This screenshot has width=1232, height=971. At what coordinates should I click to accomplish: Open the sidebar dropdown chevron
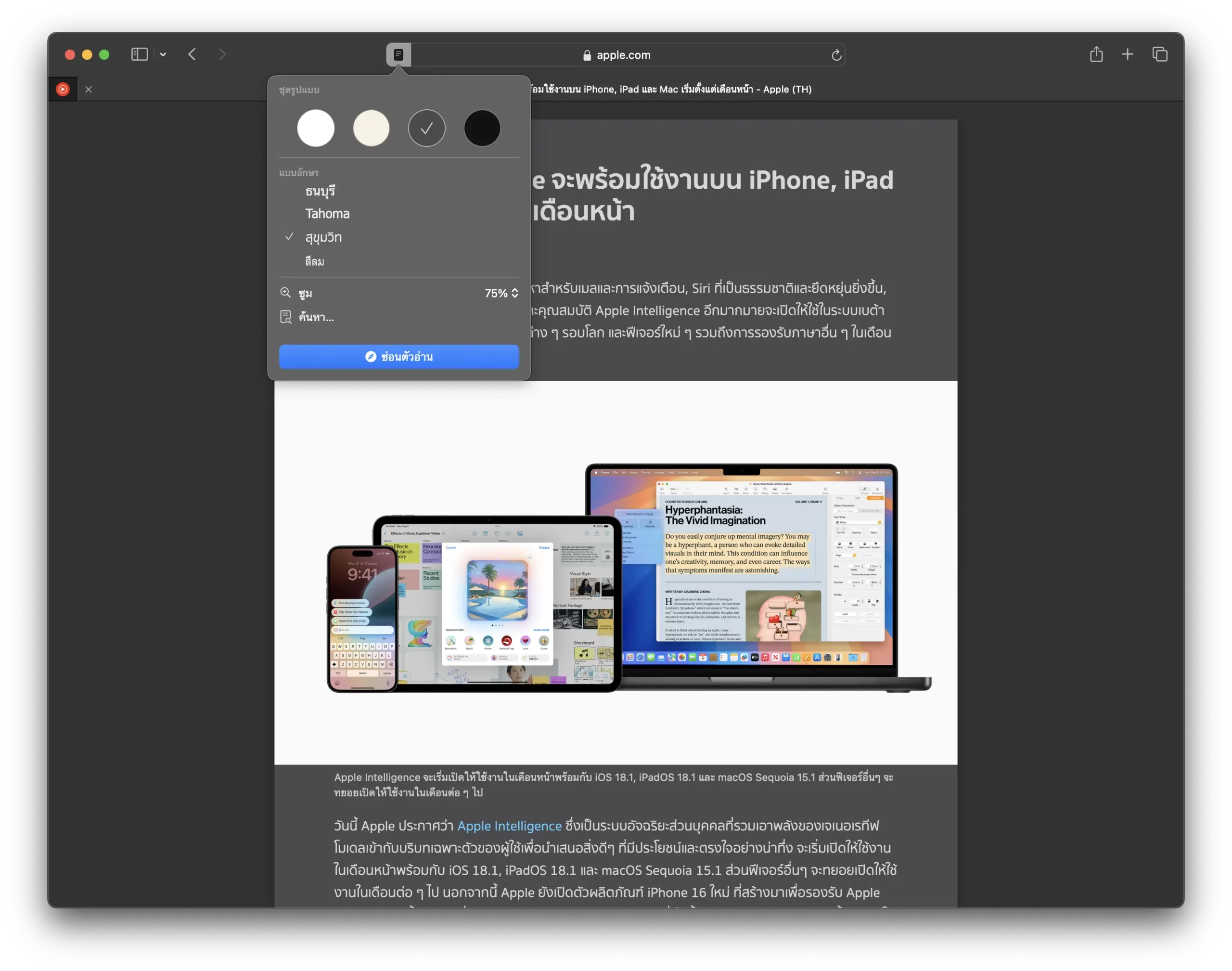[163, 54]
